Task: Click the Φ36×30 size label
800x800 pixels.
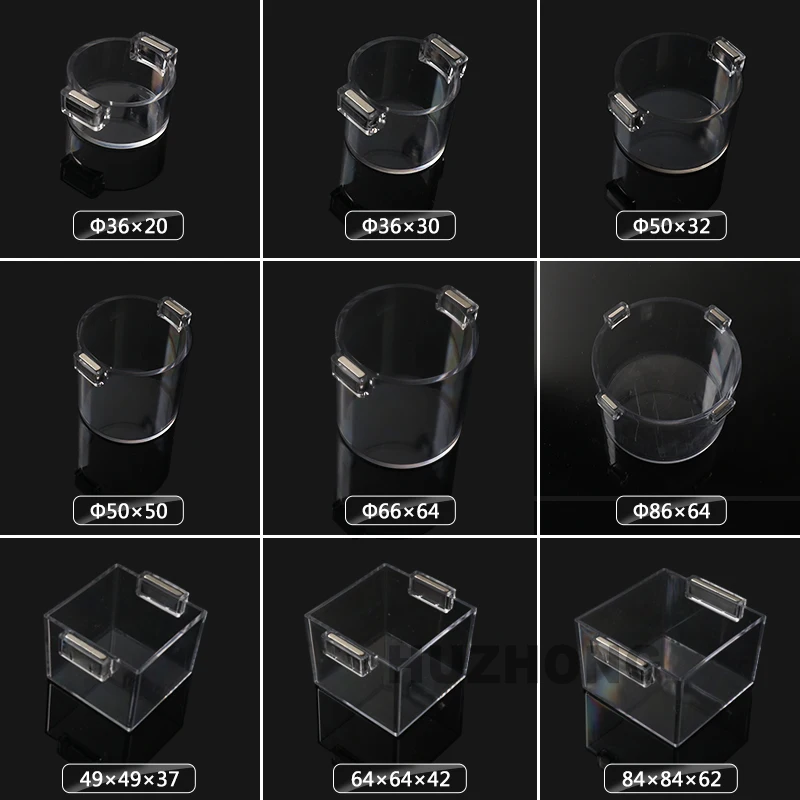Action: [x=401, y=226]
